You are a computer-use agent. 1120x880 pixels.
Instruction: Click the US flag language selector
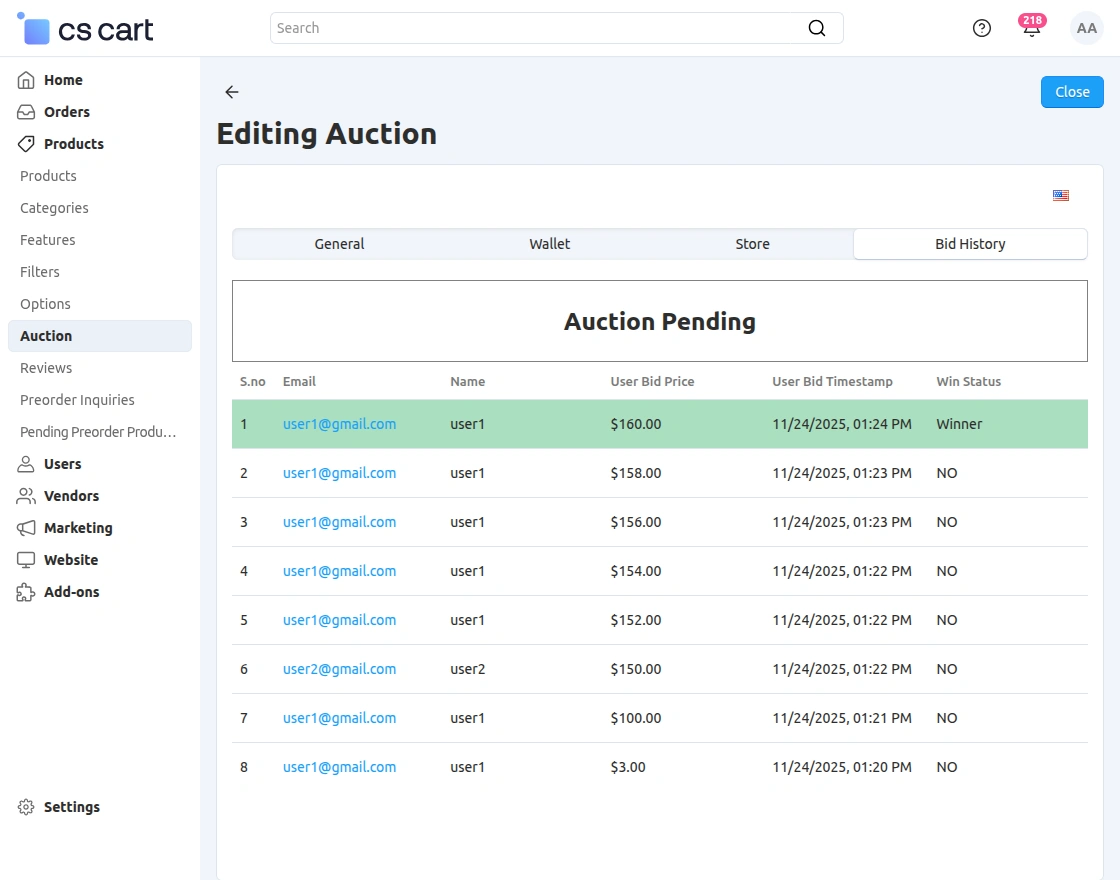1061,195
